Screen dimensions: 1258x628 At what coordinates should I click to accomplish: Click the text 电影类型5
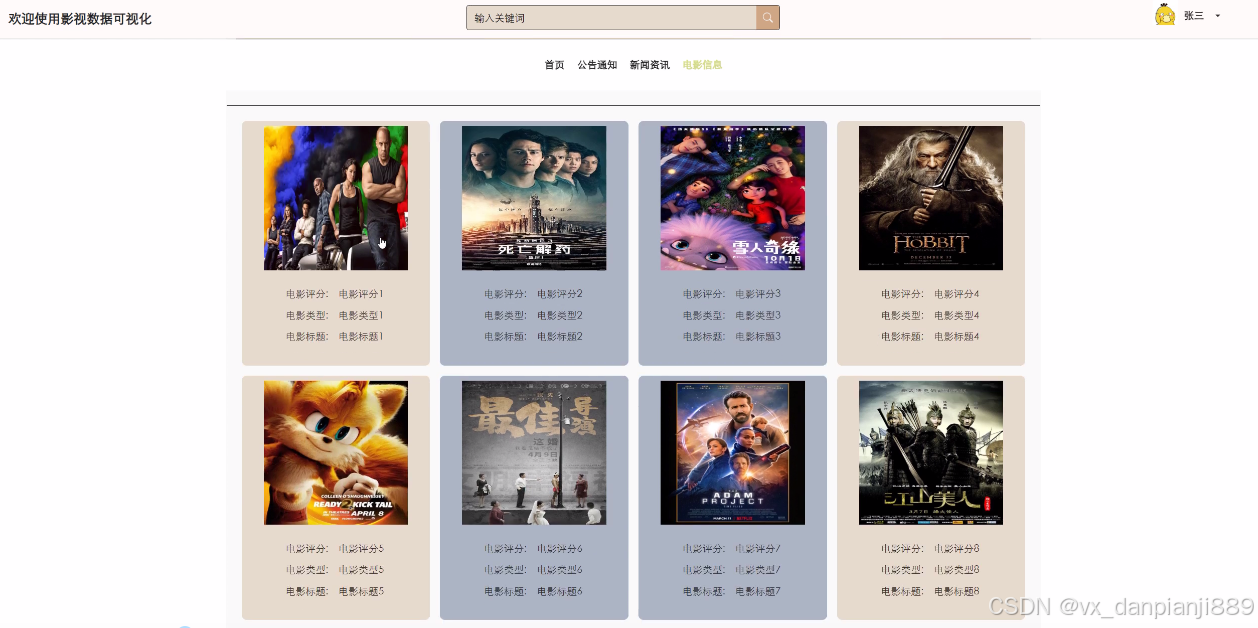coord(361,571)
